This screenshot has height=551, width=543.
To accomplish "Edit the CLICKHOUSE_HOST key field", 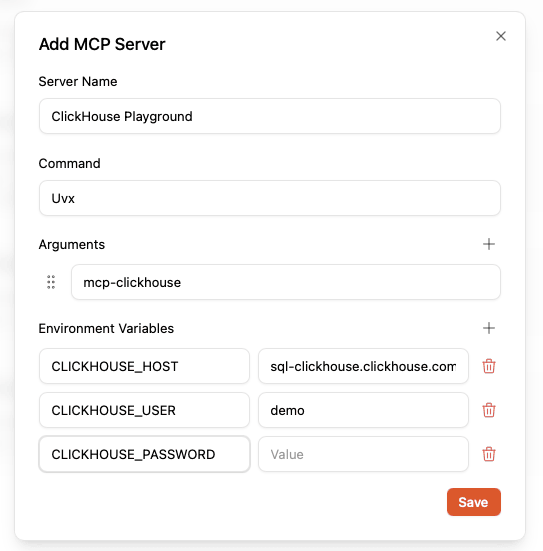I will tap(144, 366).
